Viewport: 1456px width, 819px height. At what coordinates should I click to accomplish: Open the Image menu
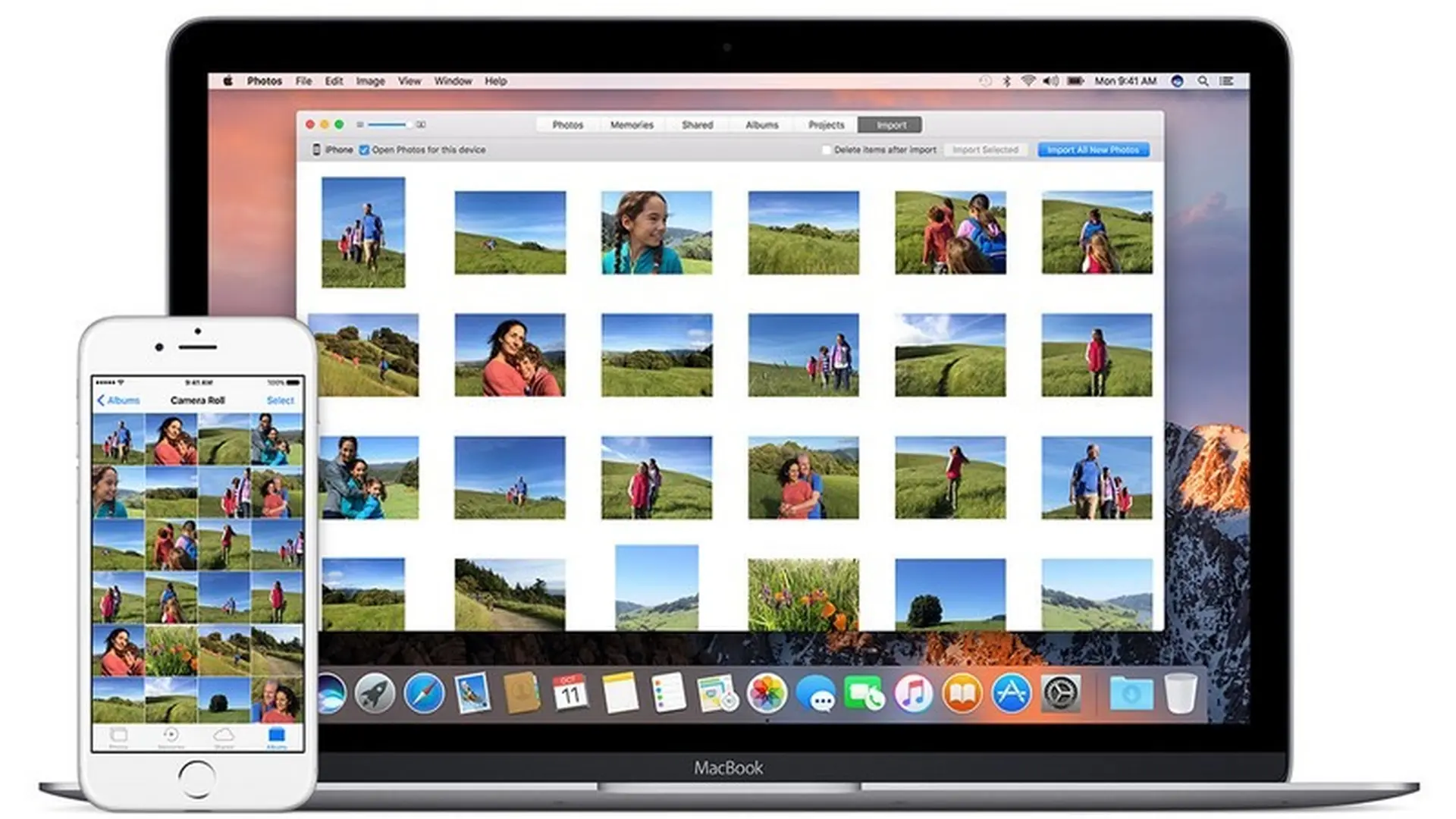pos(370,80)
